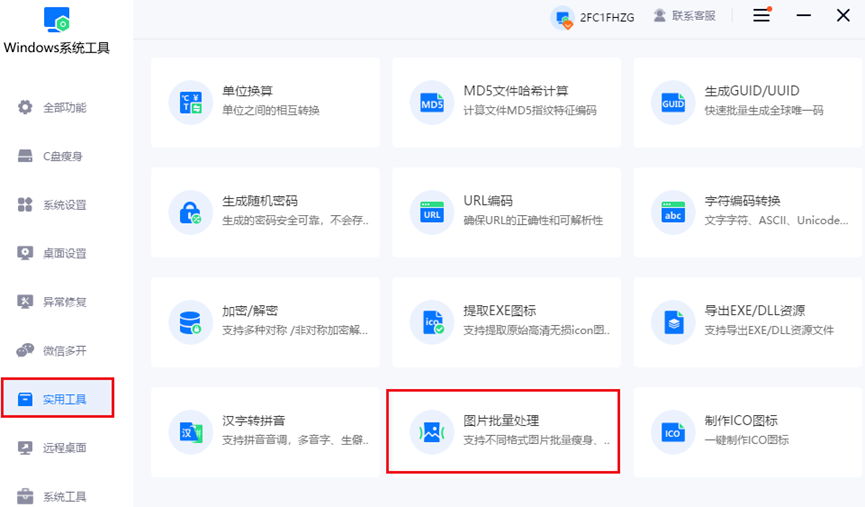Click the 字符编码转换 title
The image size is (865, 507).
point(743,201)
